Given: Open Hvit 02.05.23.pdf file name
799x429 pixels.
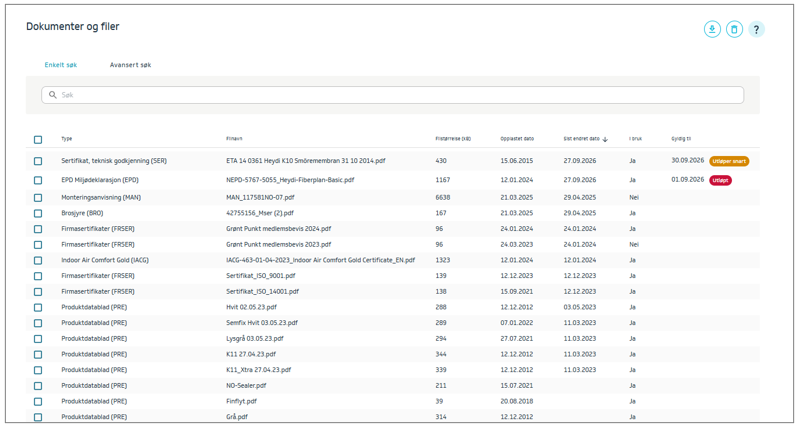Looking at the screenshot, I should coord(252,307).
